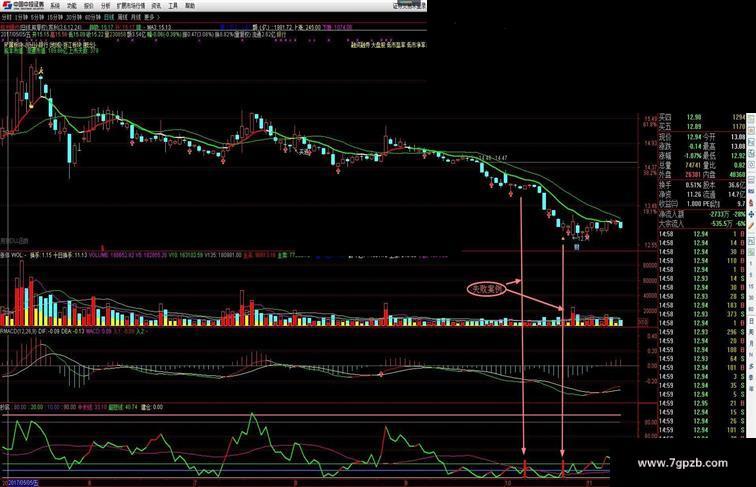Image resolution: width=756 pixels, height=487 pixels.
Task: Click the 现价 12.94 quote value
Action: coord(693,137)
